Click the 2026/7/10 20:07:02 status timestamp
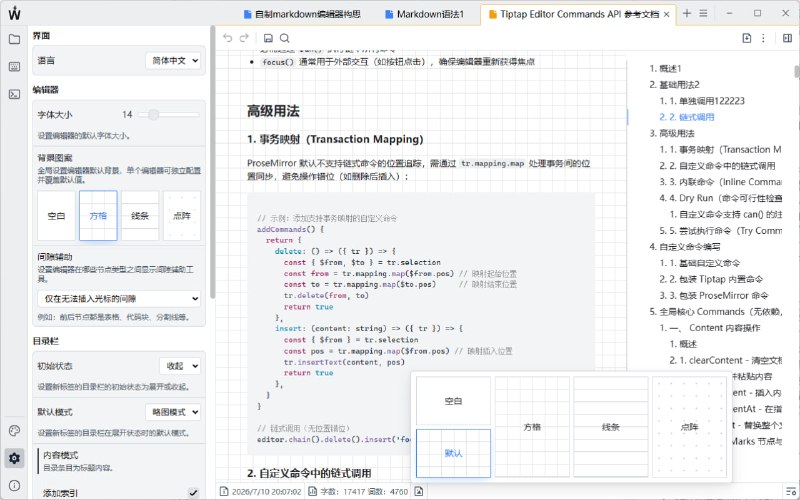Viewport: 800px width, 500px height. [x=266, y=492]
